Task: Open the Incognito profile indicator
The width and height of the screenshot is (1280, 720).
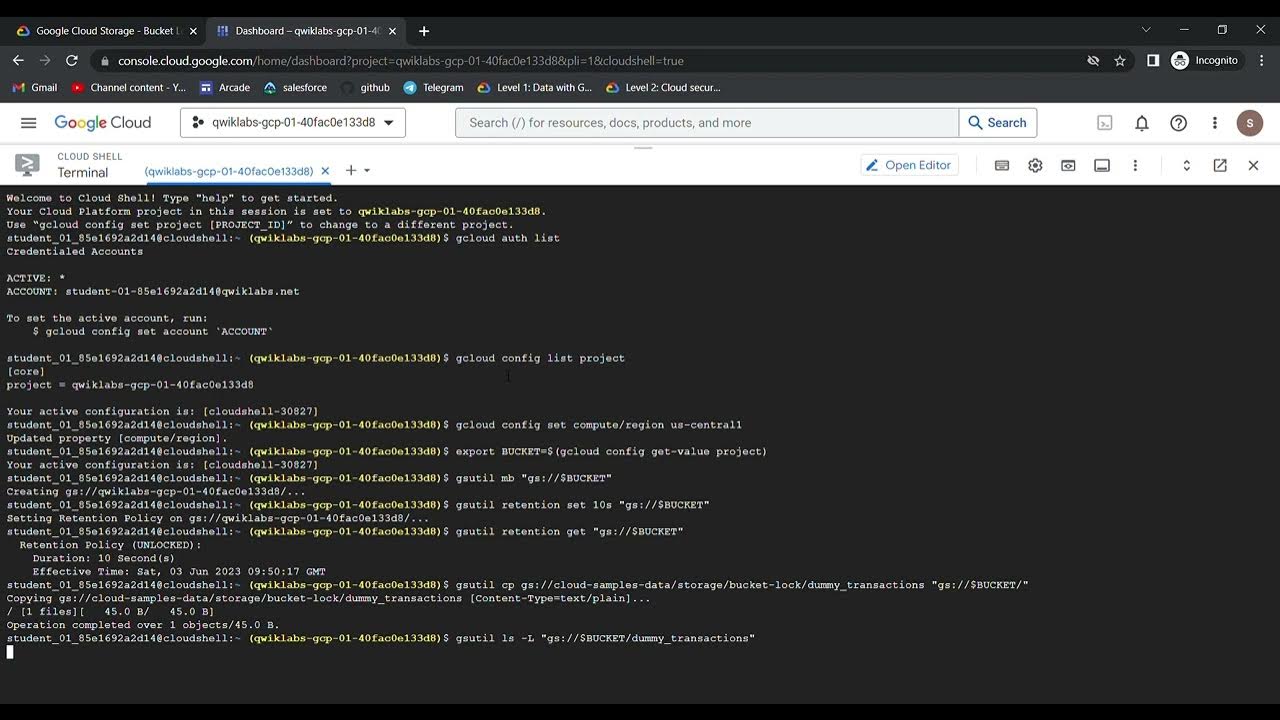Action: (1205, 61)
